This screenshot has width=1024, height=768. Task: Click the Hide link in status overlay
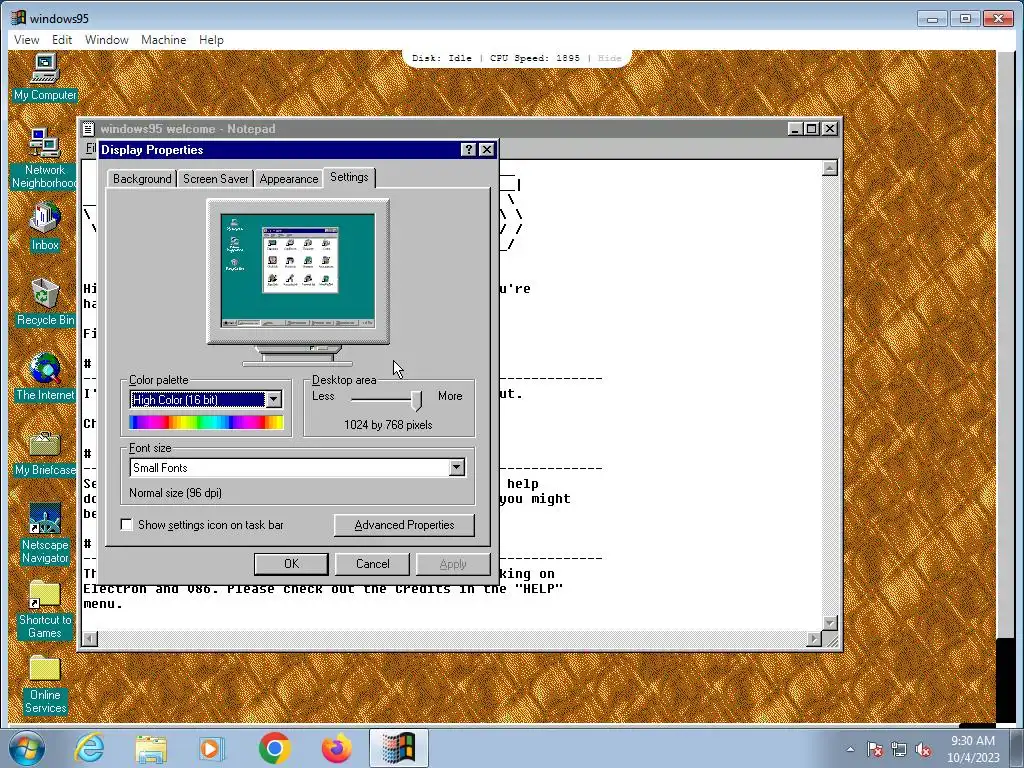(609, 58)
